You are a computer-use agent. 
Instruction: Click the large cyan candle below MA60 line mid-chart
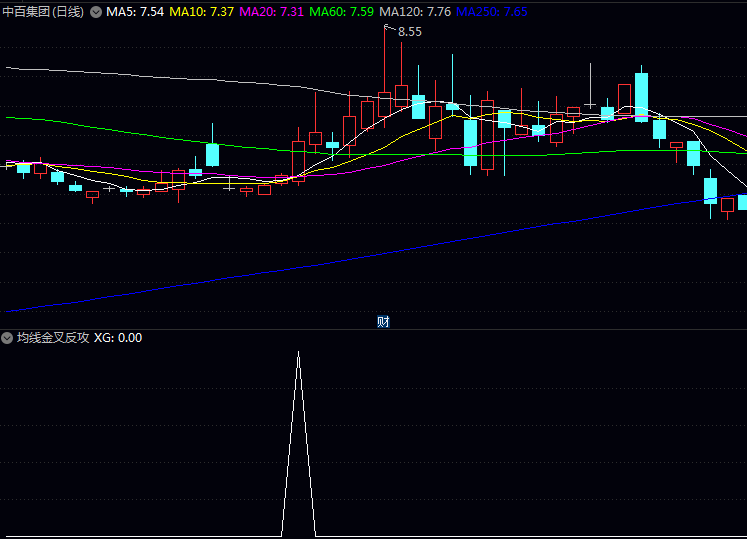coord(470,143)
